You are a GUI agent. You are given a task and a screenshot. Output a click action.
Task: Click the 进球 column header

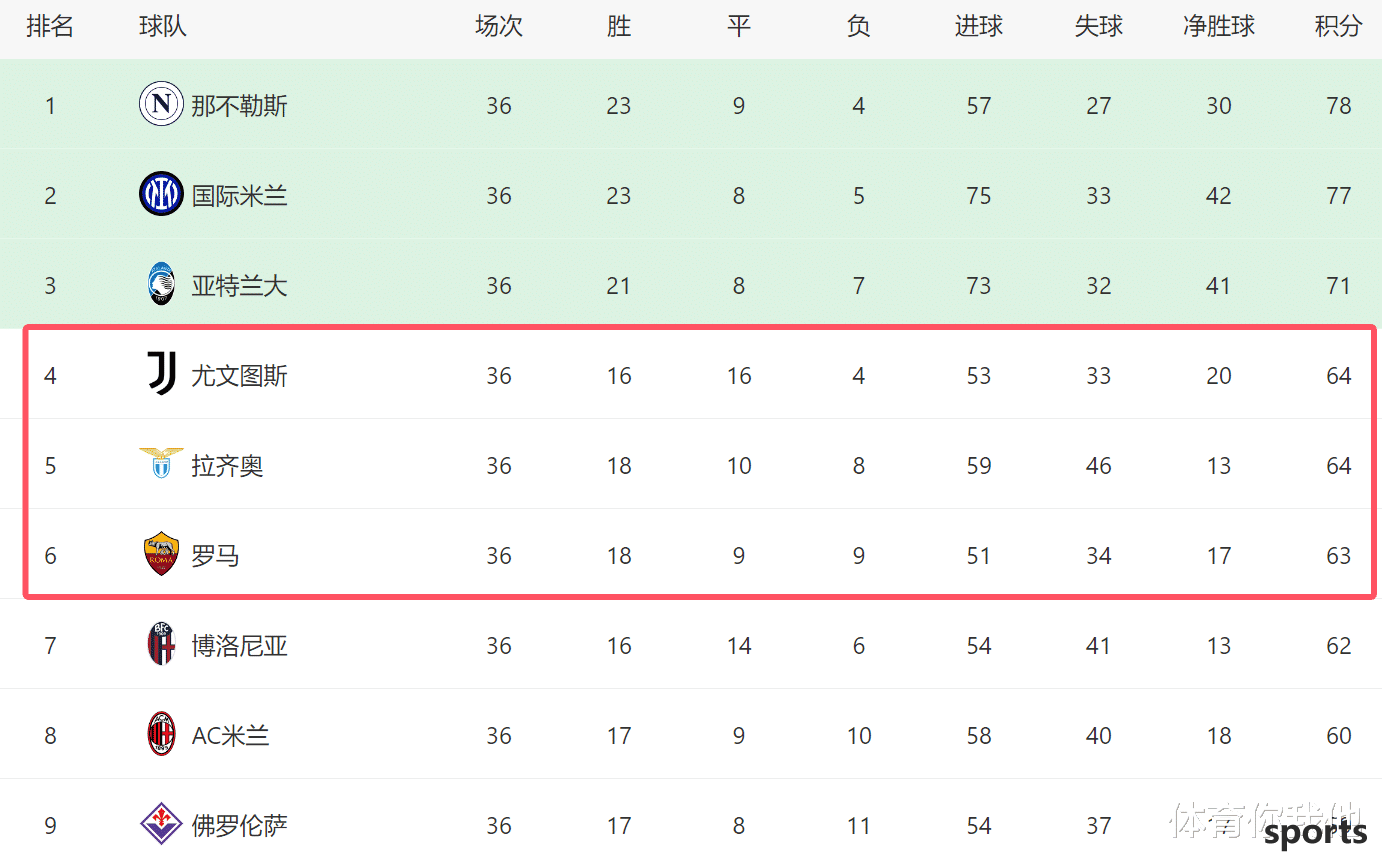978,27
